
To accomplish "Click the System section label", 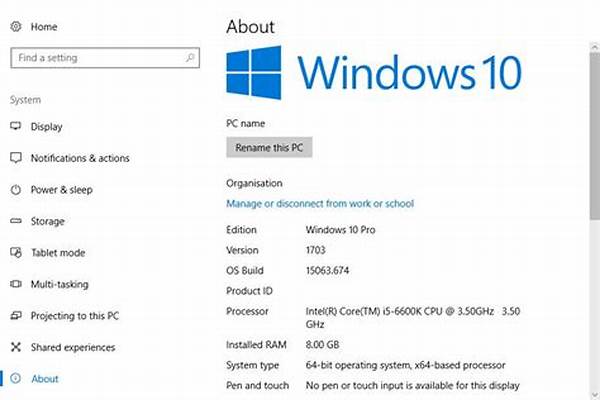I will tap(25, 100).
